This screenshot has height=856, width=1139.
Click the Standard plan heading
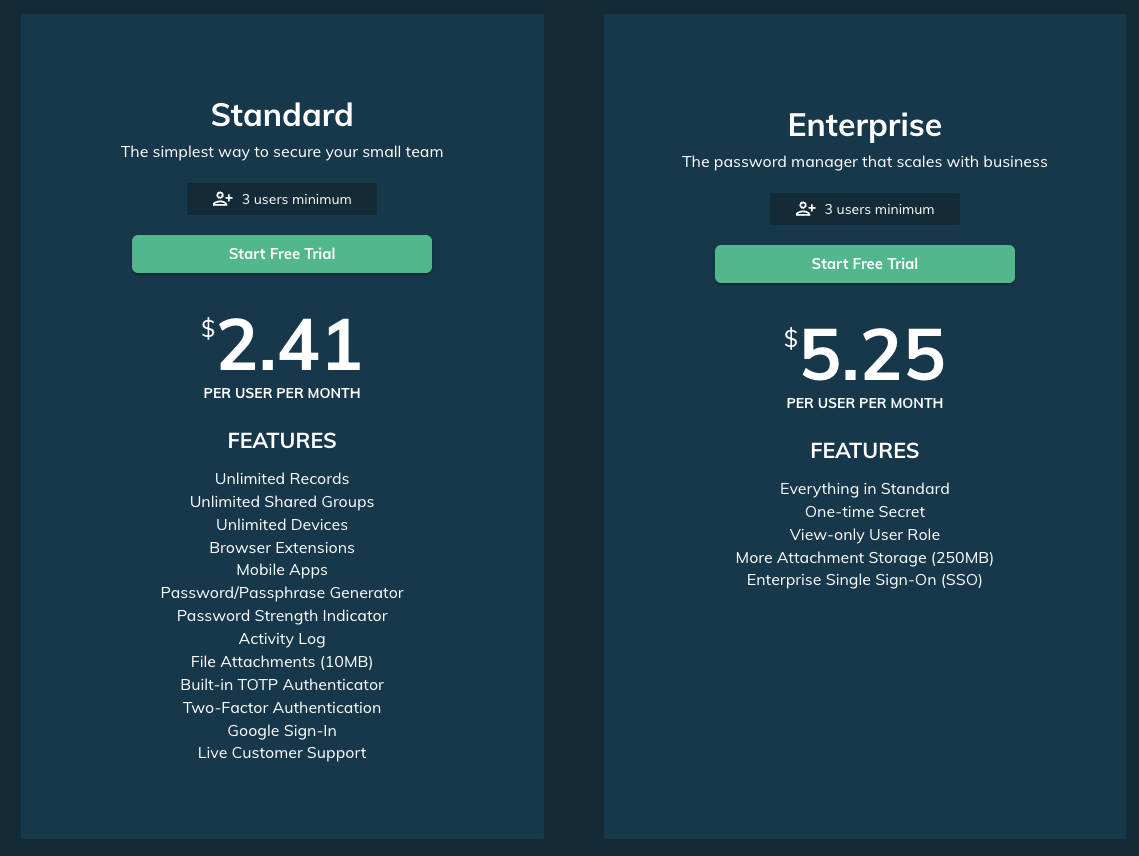point(282,115)
